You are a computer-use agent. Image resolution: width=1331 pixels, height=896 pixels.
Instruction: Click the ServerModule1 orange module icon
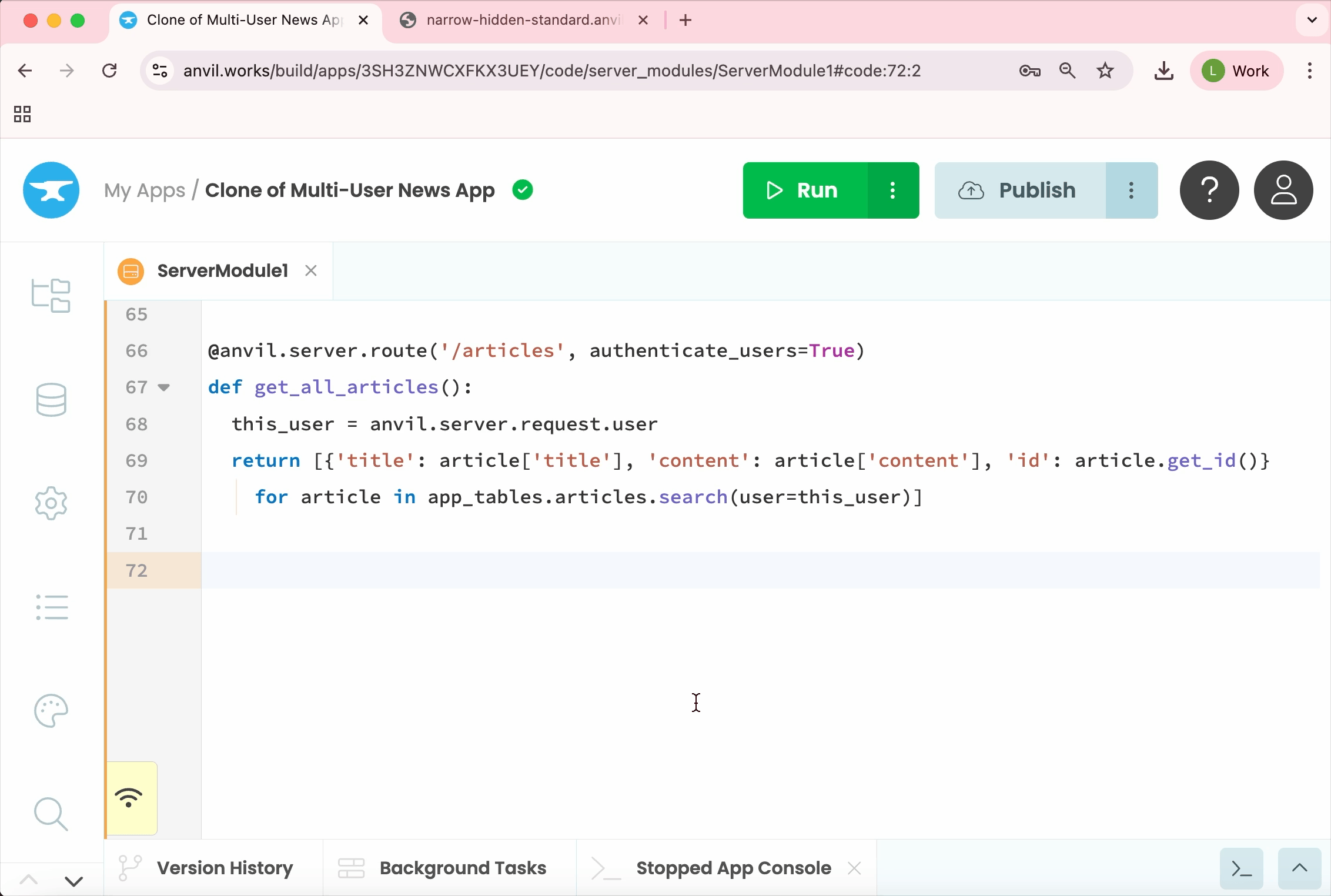[x=131, y=271]
